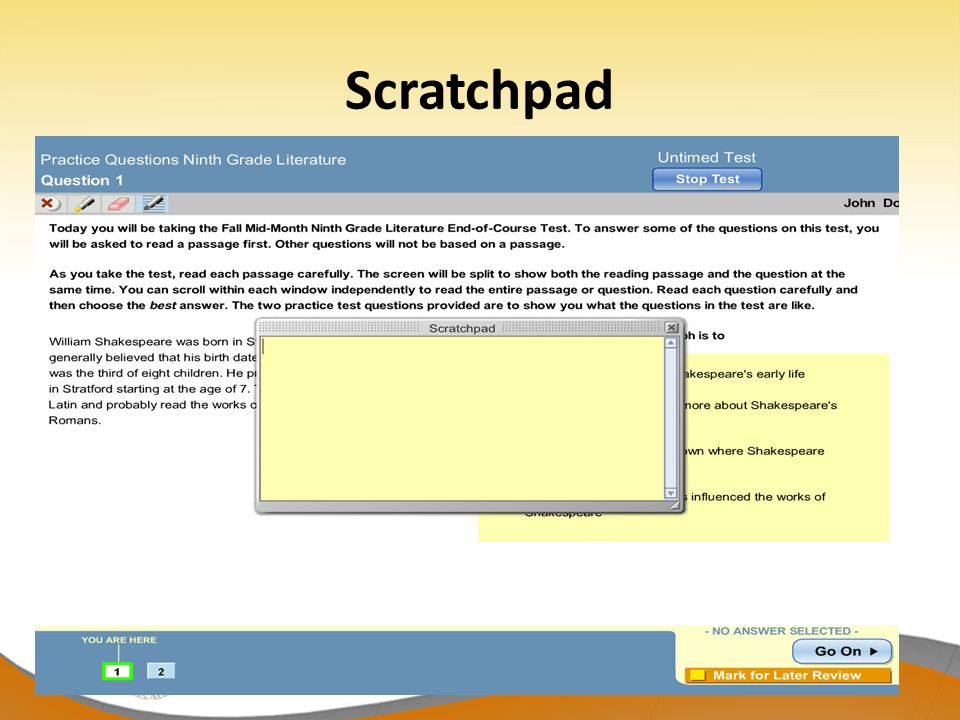
Task: Click 'Practice Questions Ninth Grade Literature' title
Action: tap(193, 160)
